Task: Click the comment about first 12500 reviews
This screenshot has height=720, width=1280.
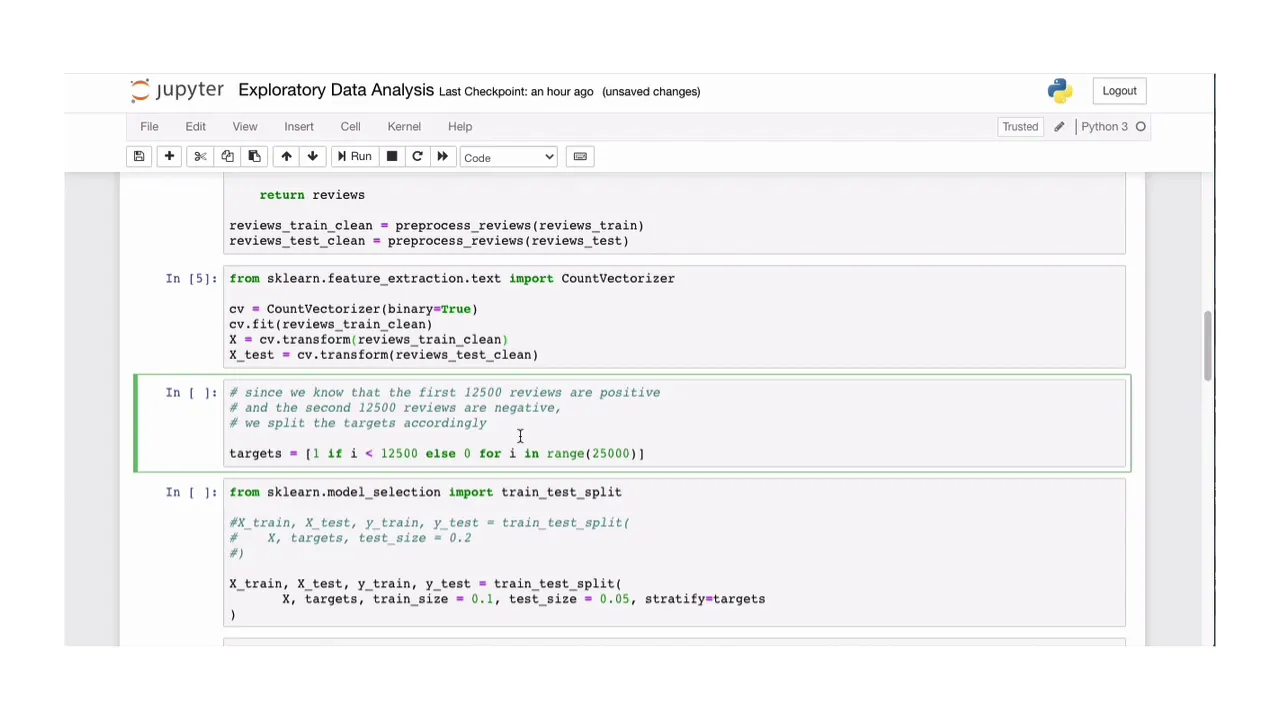Action: coord(445,393)
